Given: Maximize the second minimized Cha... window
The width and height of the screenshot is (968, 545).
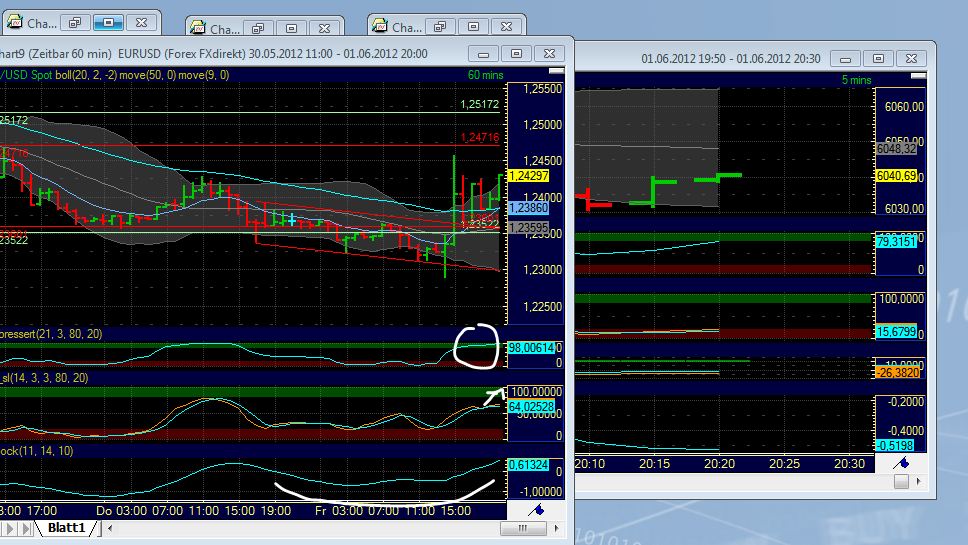Looking at the screenshot, I should coord(291,28).
